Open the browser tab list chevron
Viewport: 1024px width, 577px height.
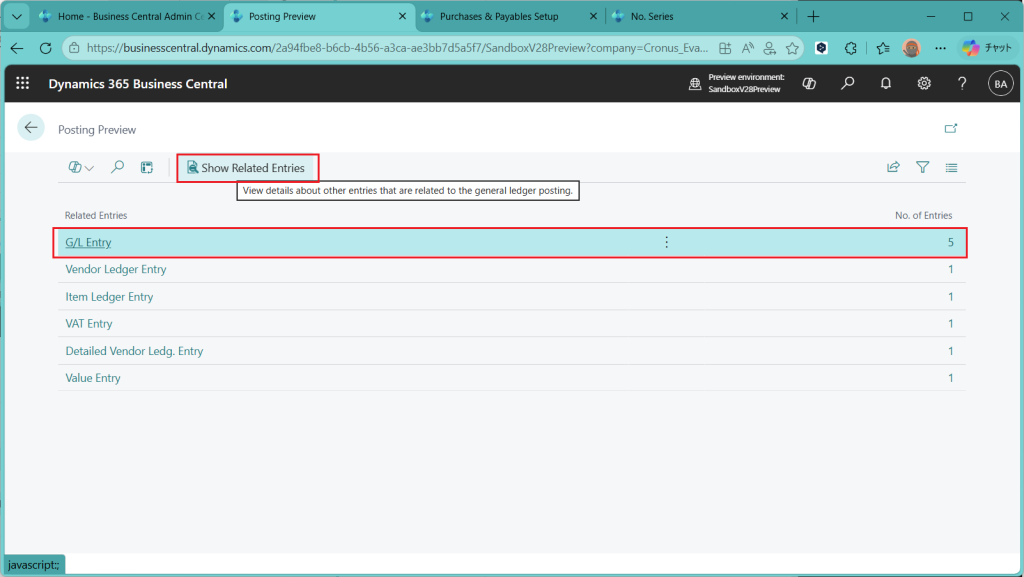(x=16, y=17)
